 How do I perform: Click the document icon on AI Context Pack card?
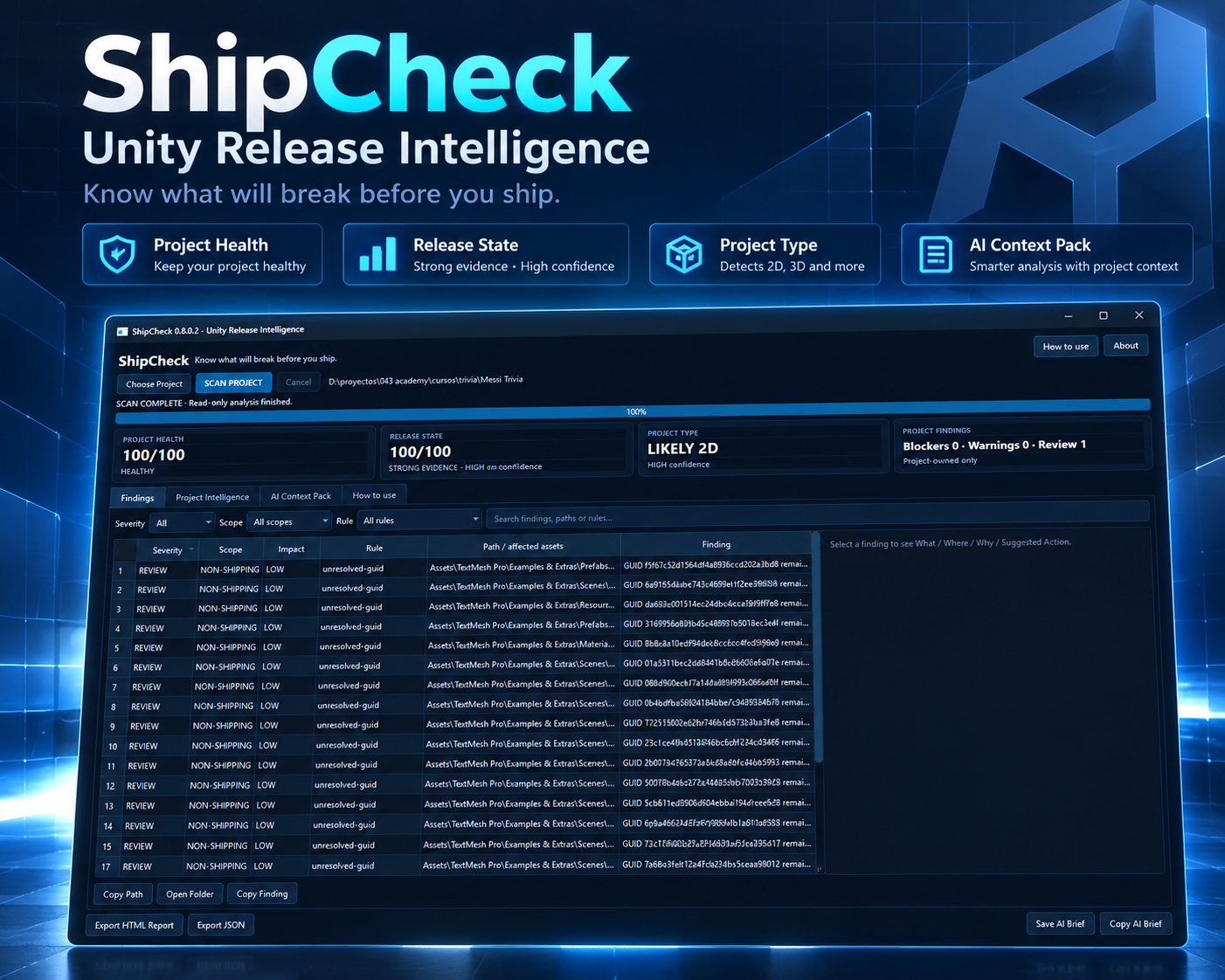coord(935,254)
